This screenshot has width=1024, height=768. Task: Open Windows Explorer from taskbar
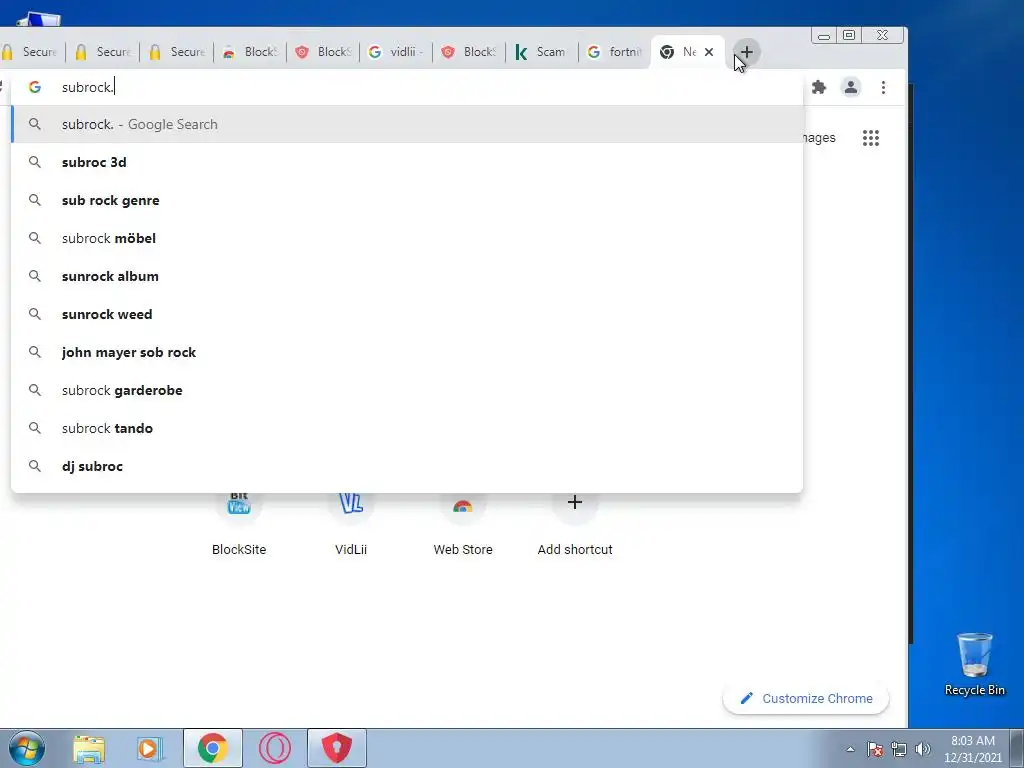pos(89,748)
